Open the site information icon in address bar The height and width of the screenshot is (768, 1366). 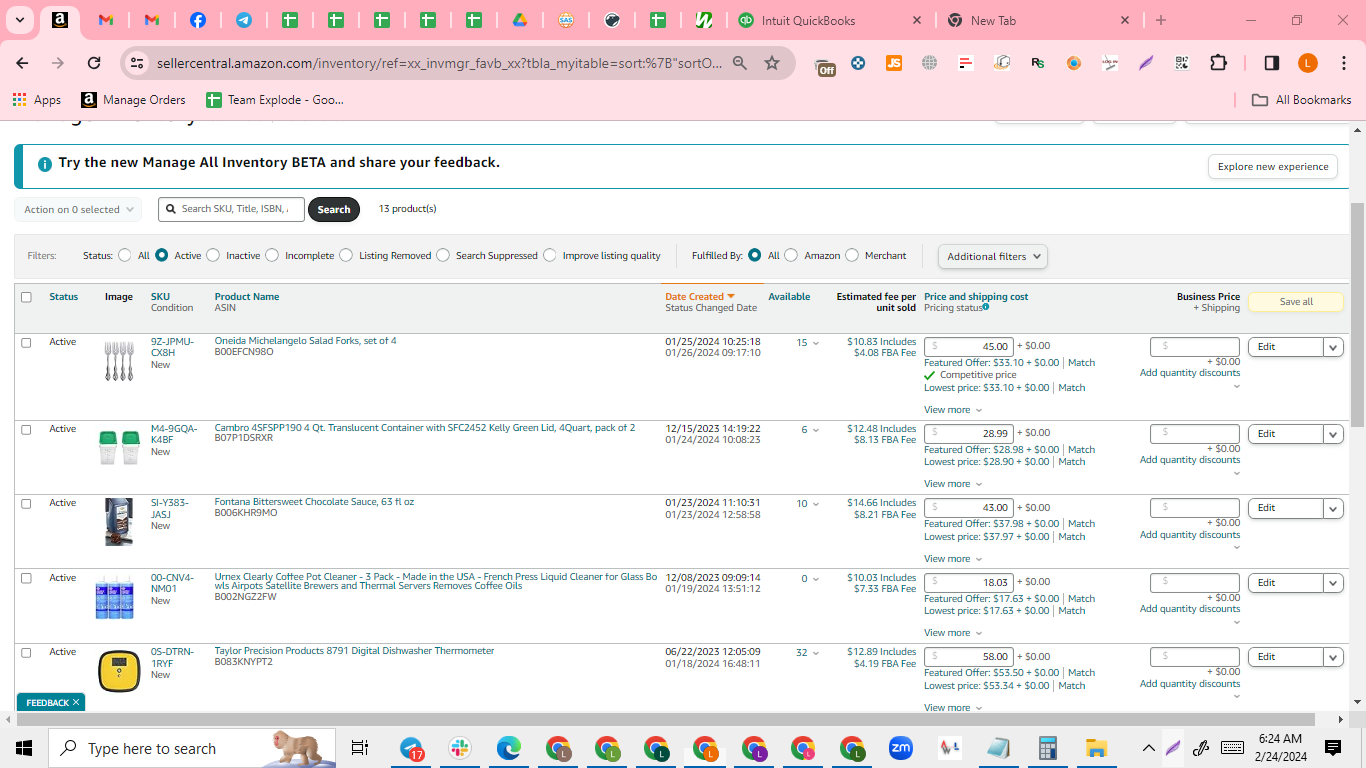[x=137, y=63]
